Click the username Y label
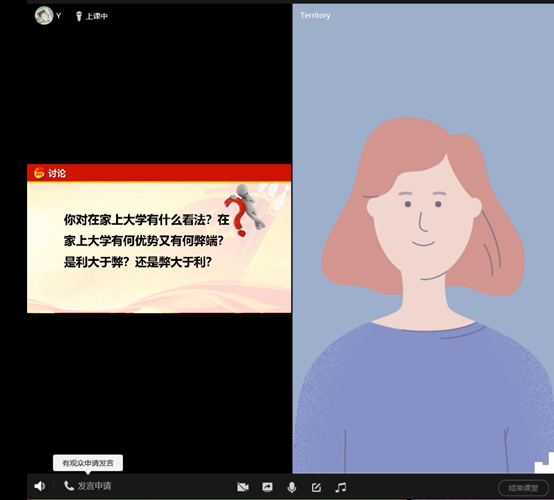Viewport: 554px width, 500px height. [x=59, y=16]
